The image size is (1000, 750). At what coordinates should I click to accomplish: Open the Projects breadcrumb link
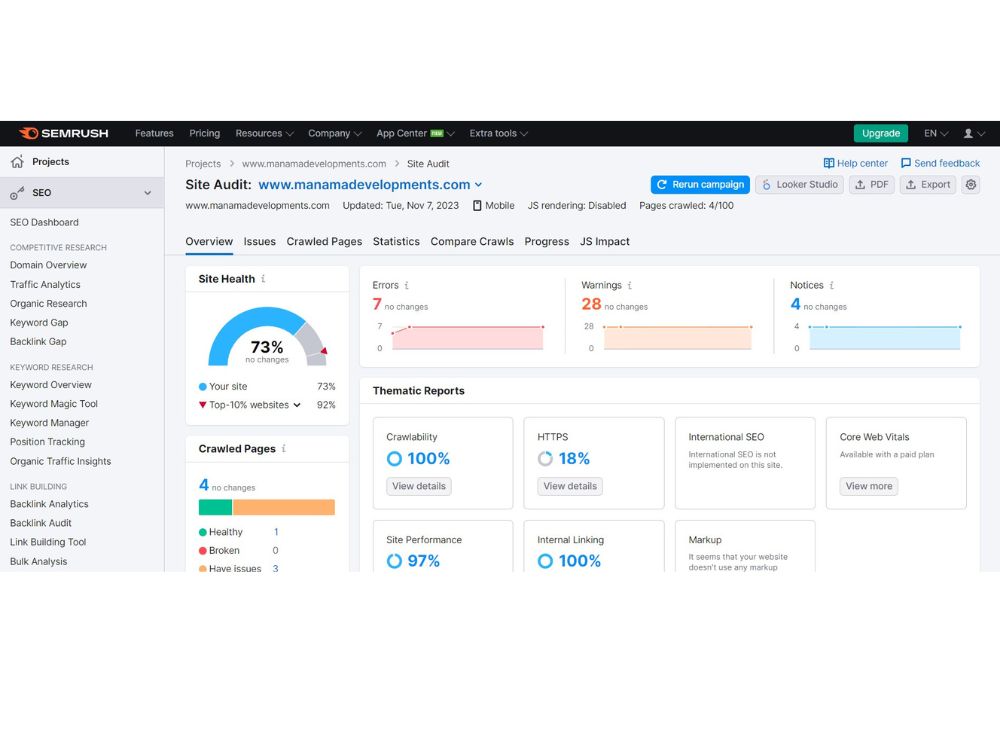(203, 164)
